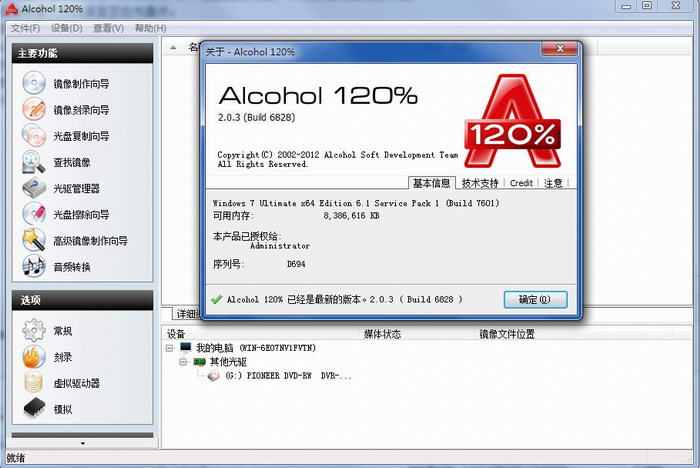Click the Alcohol 120% title bar logo
700x468 pixels.
pos(12,8)
